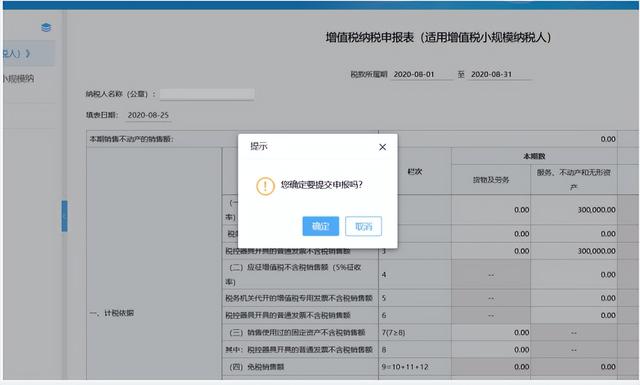Click the 纳税人名称 input field
Image resolution: width=640 pixels, height=385 pixels.
pyautogui.click(x=207, y=94)
